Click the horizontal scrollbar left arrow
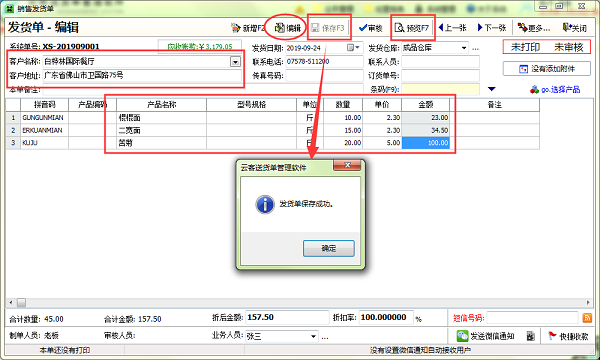The image size is (600, 360). [10, 303]
